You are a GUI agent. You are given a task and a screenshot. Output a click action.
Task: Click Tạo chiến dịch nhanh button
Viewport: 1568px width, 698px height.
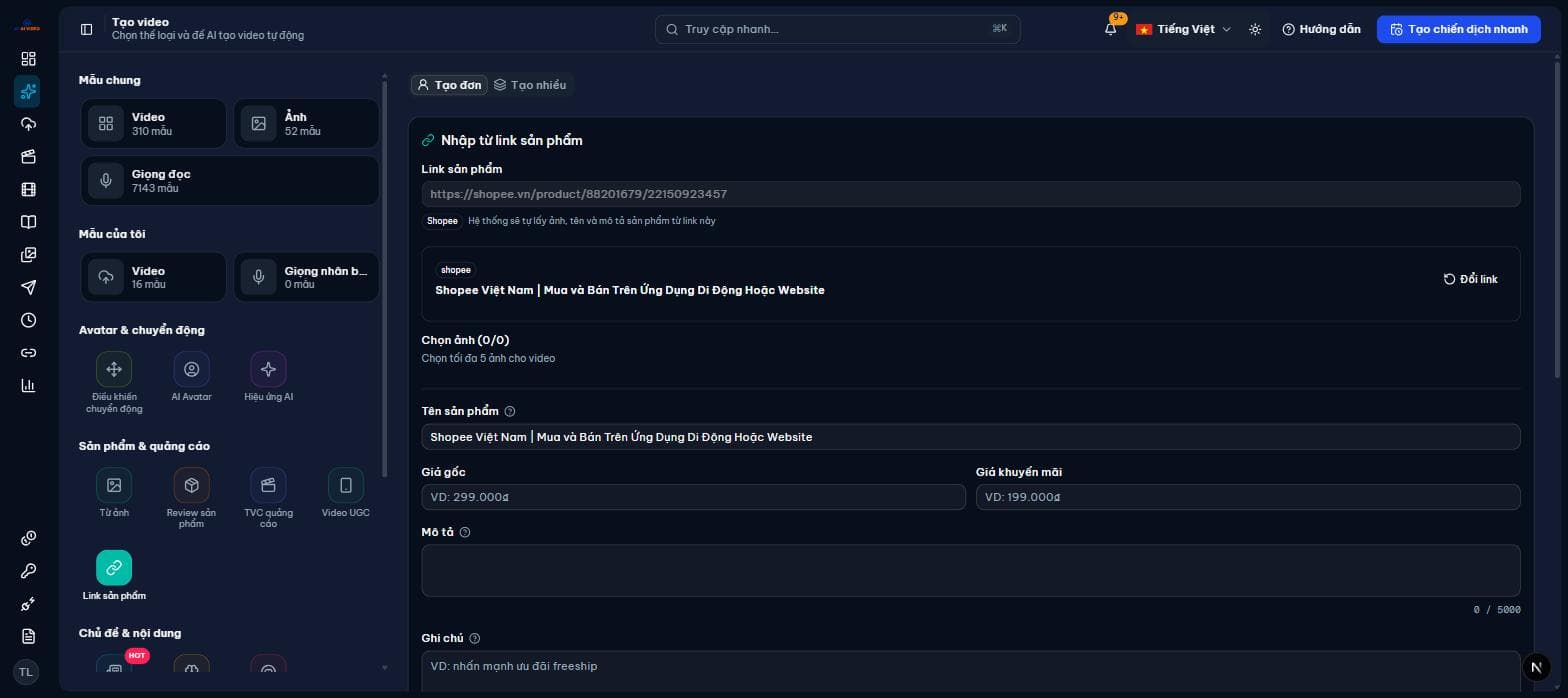(1458, 29)
